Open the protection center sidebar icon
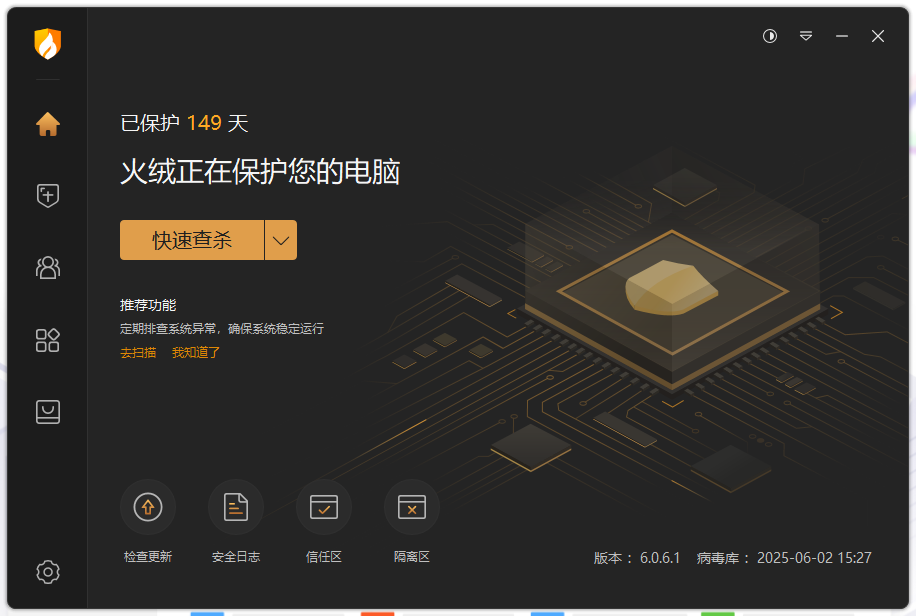This screenshot has width=916, height=616. point(47,267)
